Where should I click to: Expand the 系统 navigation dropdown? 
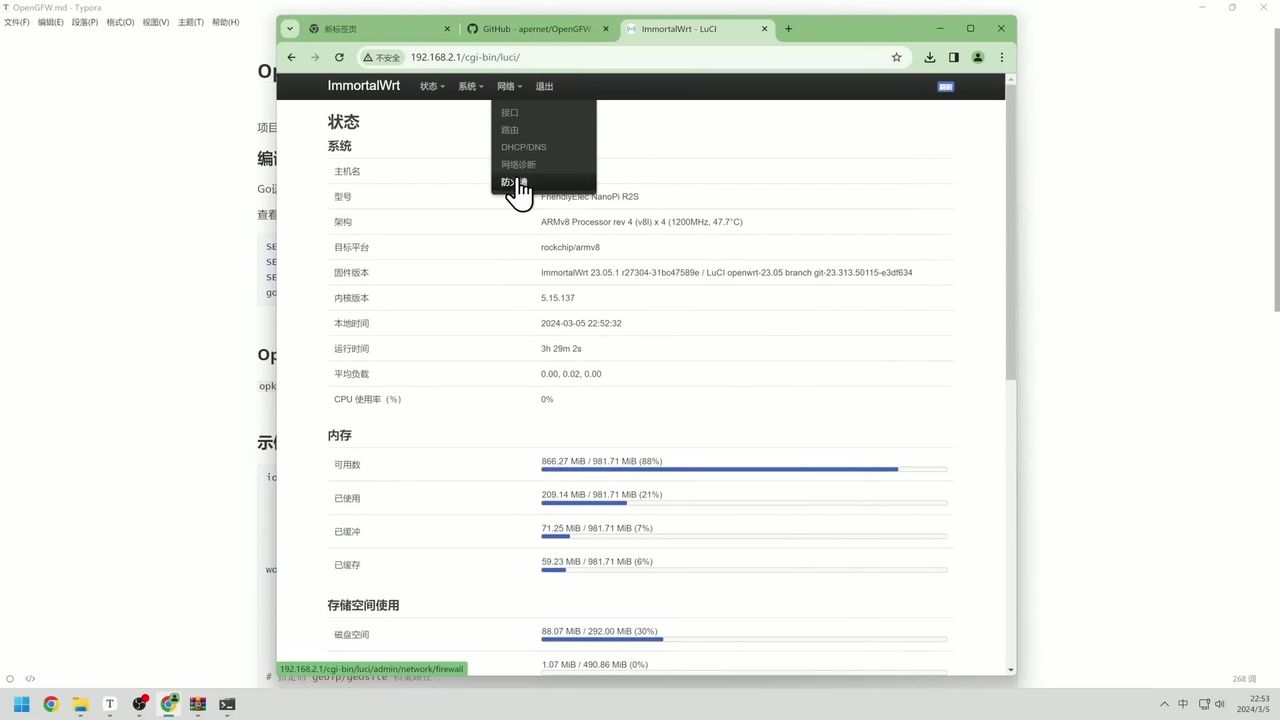pos(469,86)
